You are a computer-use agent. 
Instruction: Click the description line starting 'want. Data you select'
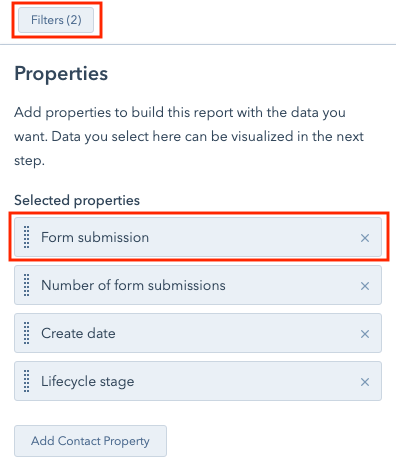pyautogui.click(x=189, y=137)
